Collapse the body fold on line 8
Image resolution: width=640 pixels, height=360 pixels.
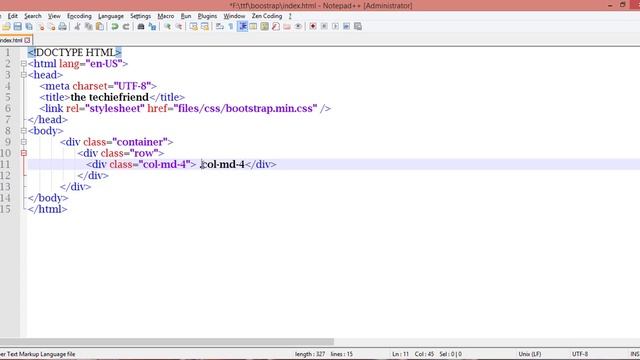[x=24, y=131]
